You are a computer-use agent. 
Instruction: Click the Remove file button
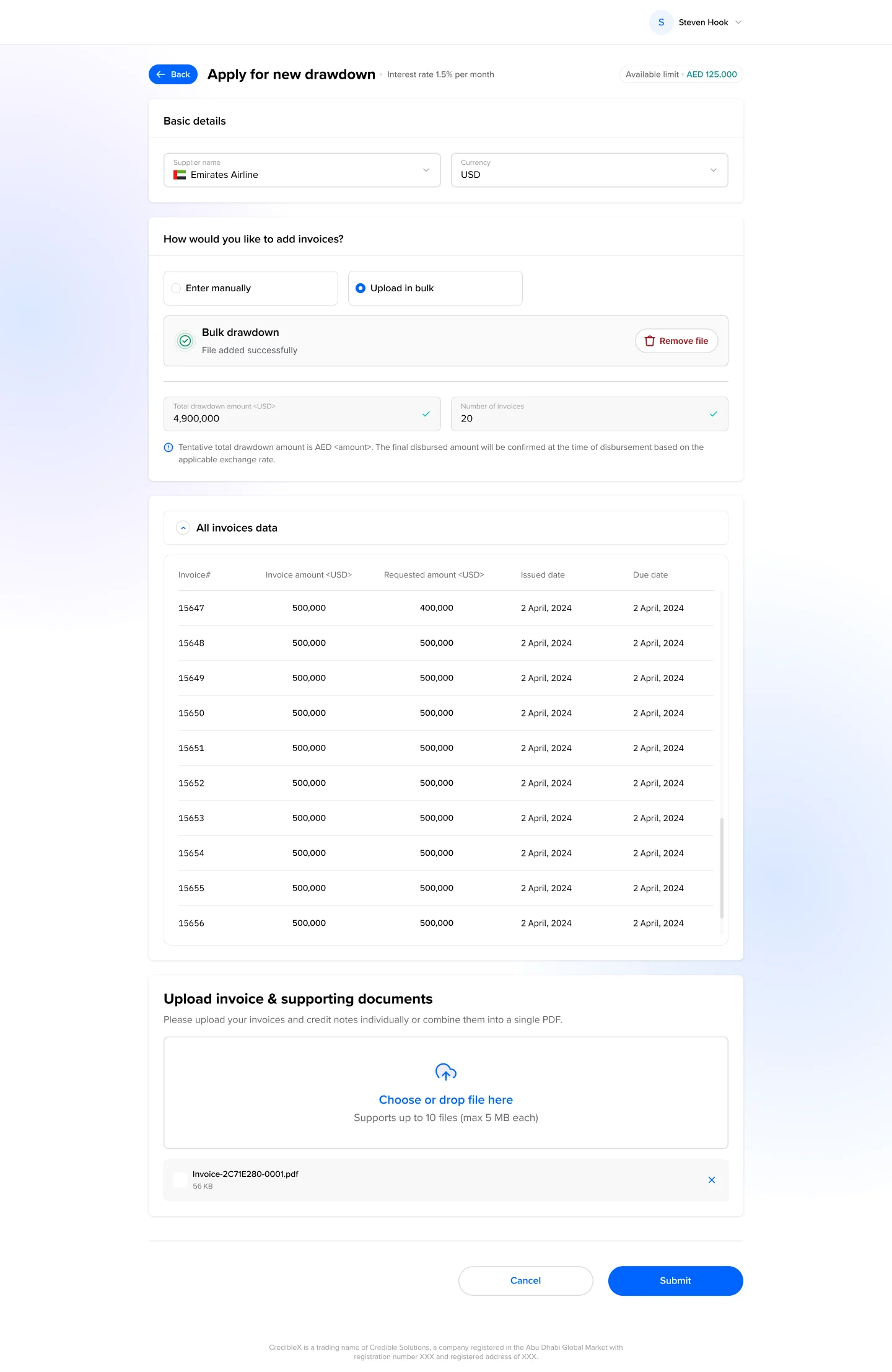click(x=676, y=341)
